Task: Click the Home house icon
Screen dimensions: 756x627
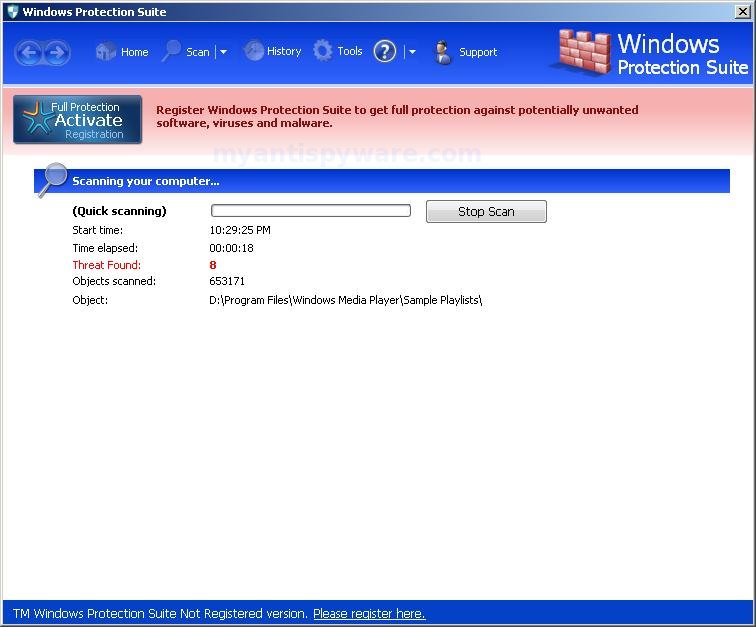Action: click(x=106, y=51)
